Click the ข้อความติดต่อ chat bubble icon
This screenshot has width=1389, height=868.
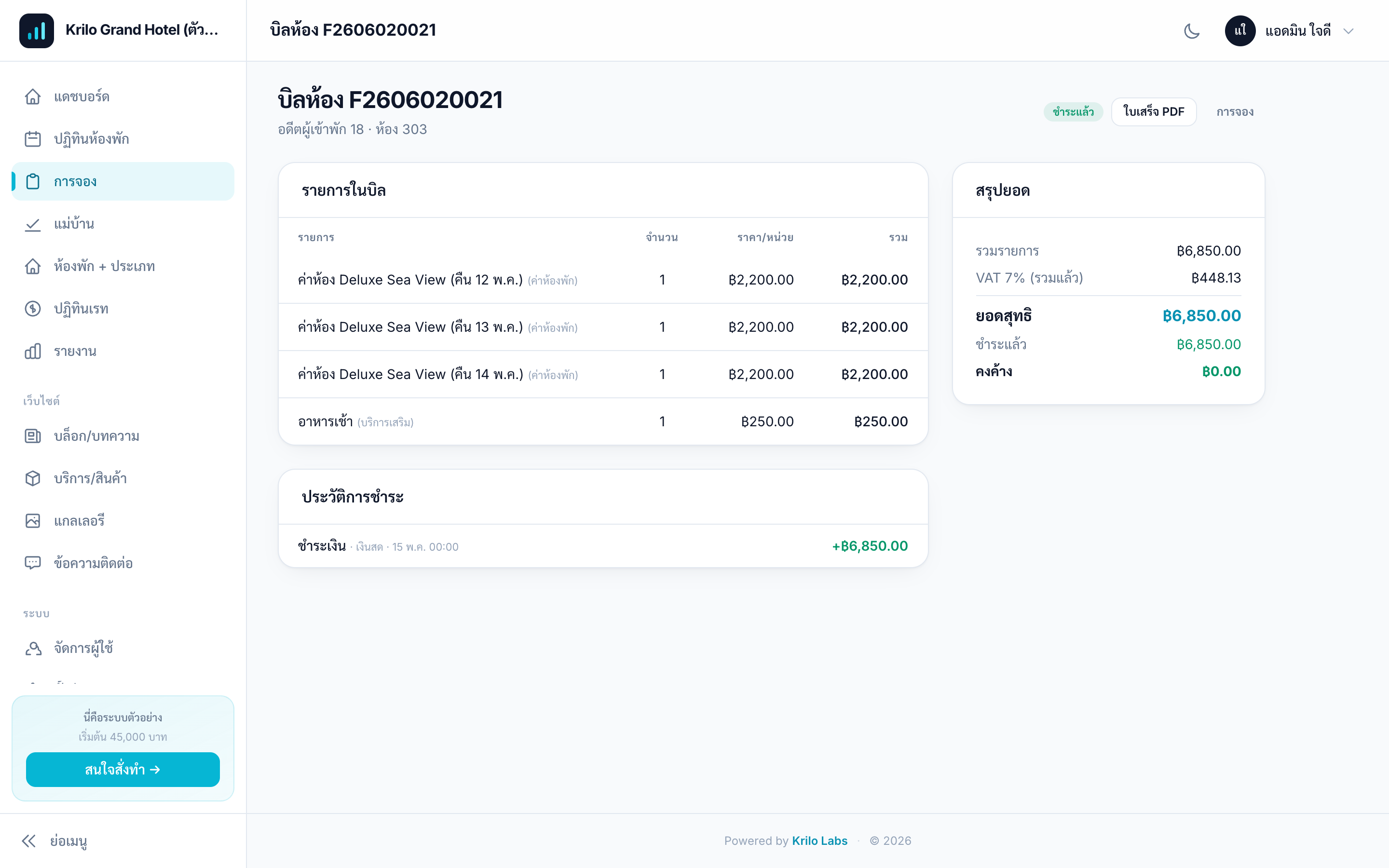pyautogui.click(x=33, y=563)
